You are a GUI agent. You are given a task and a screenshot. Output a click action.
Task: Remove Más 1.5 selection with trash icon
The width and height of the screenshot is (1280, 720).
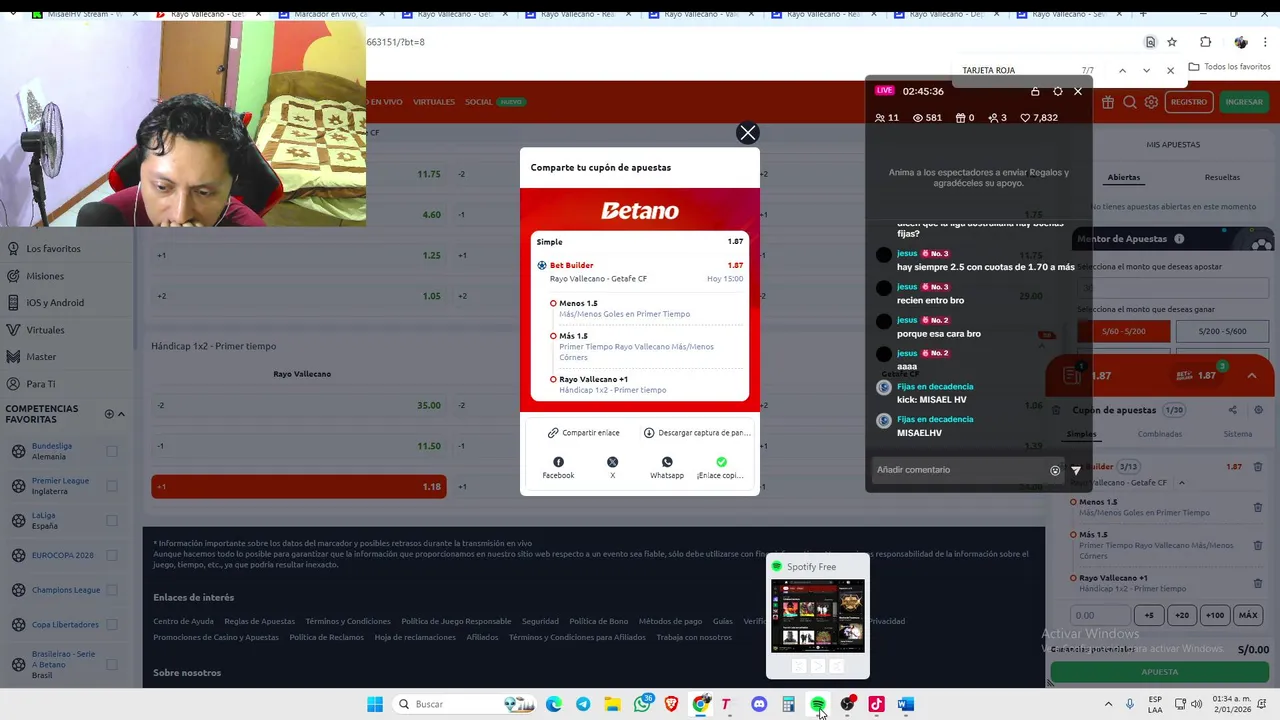(1258, 545)
